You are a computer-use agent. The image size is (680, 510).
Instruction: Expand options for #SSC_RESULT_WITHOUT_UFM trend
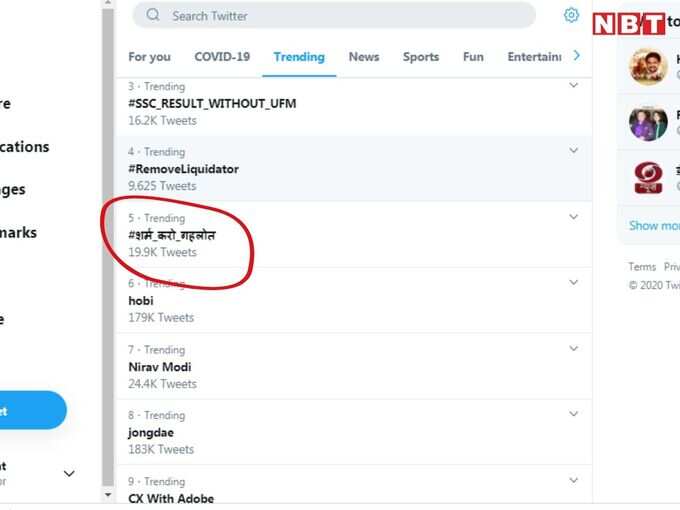click(x=573, y=85)
